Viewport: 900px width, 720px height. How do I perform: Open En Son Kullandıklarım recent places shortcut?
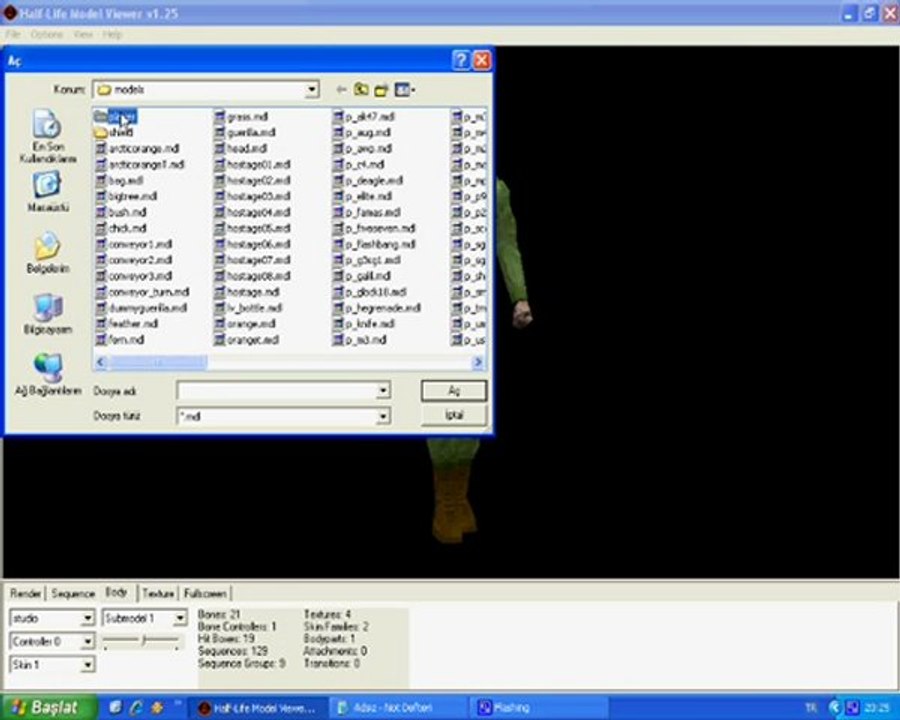tap(47, 137)
